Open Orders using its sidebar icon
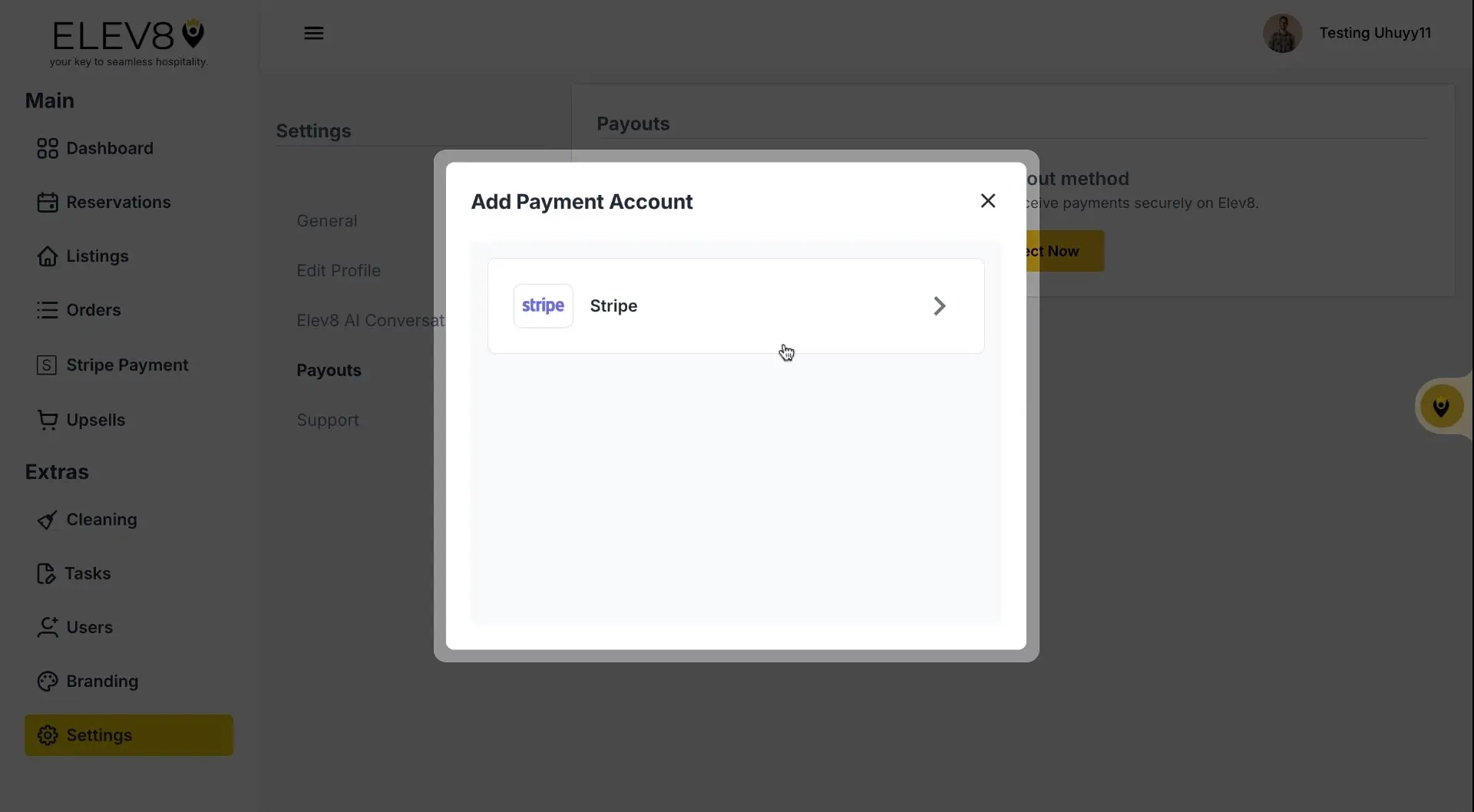The image size is (1474, 812). click(x=48, y=310)
